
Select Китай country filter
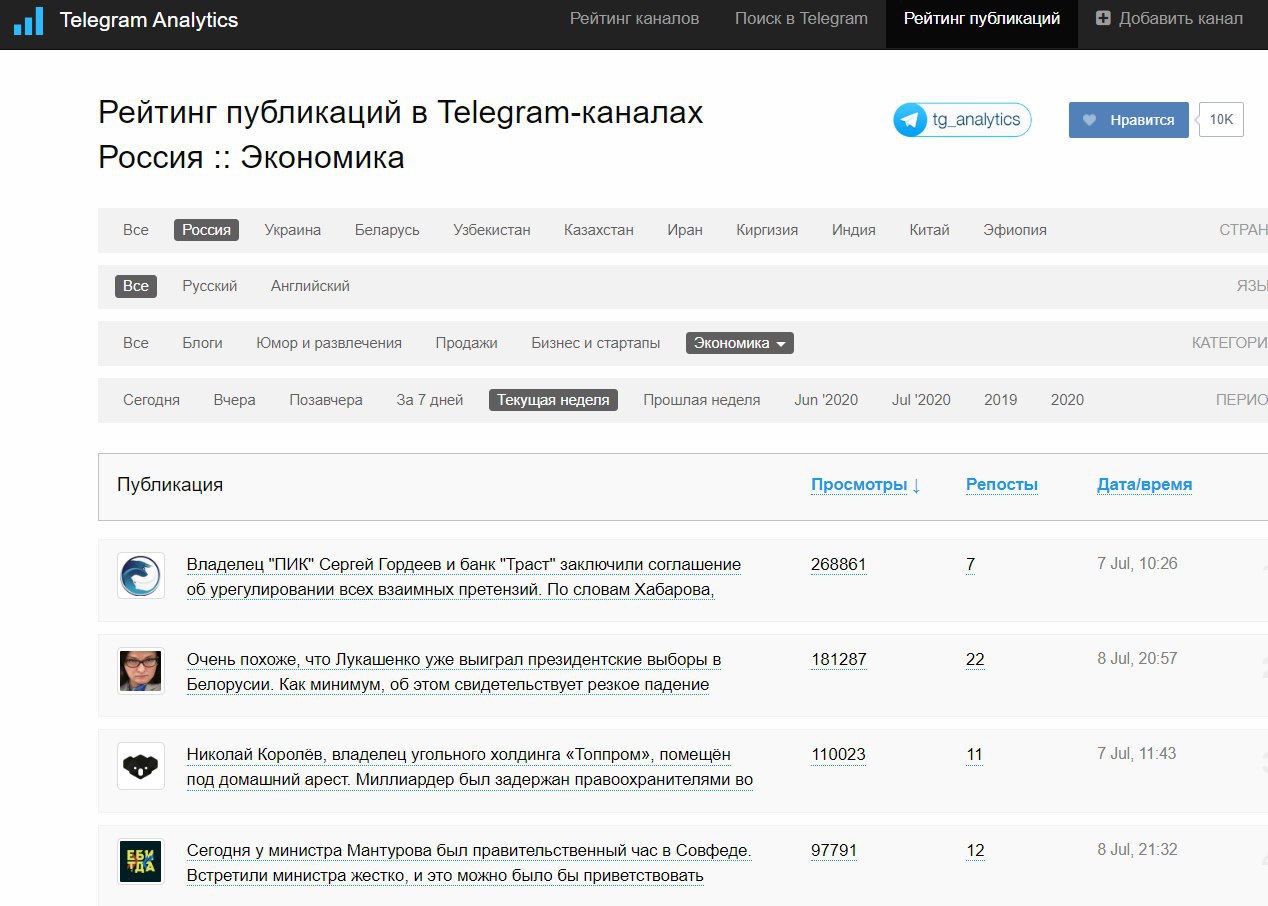coord(929,230)
